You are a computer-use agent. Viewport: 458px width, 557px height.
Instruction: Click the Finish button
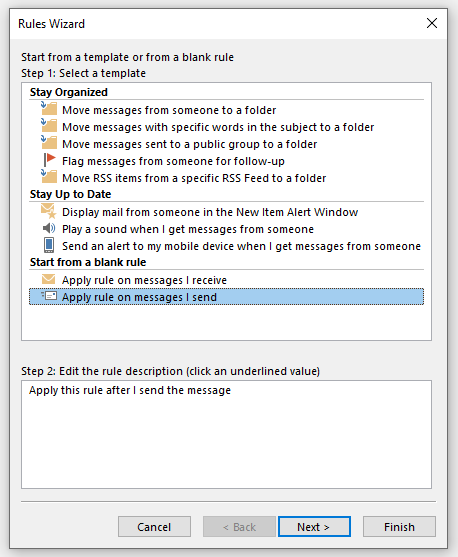399,526
